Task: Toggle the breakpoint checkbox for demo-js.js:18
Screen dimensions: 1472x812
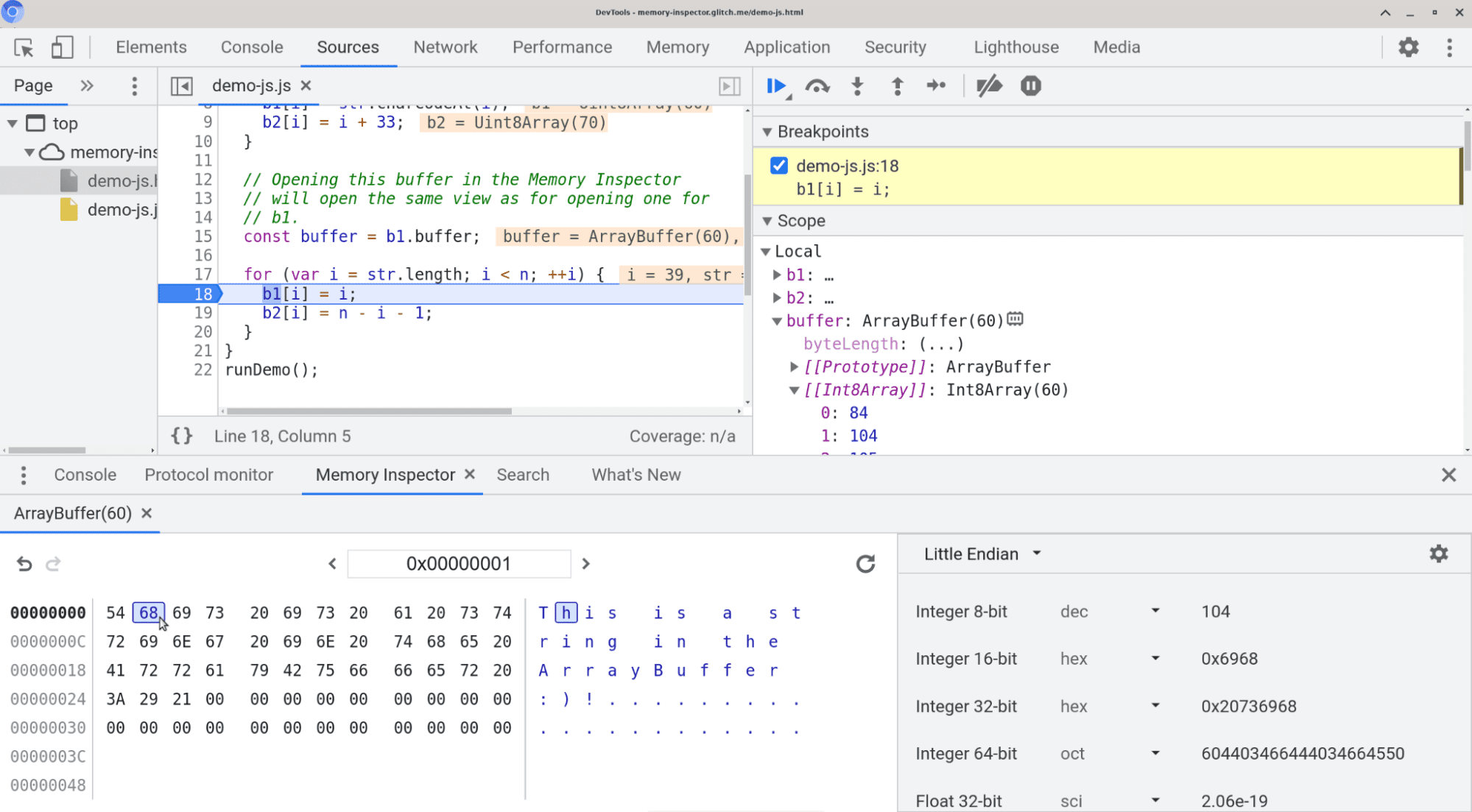Action: click(779, 165)
